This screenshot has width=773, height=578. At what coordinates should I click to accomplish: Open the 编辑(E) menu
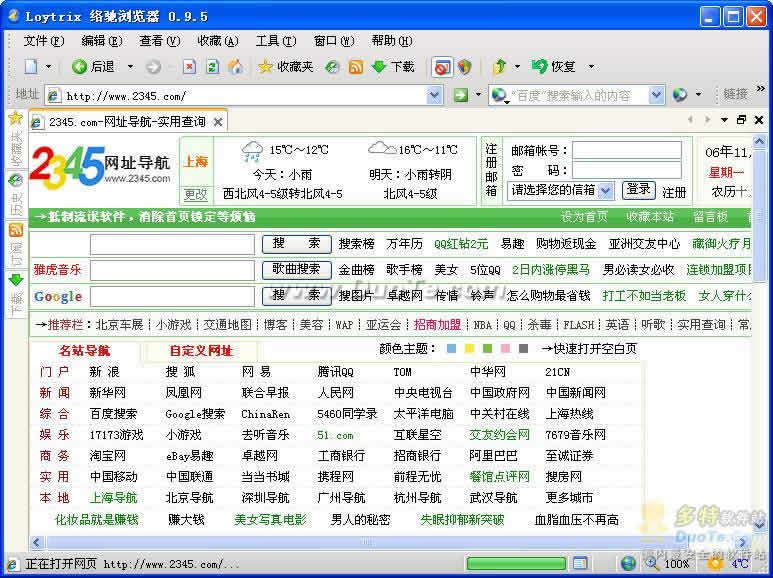(102, 40)
